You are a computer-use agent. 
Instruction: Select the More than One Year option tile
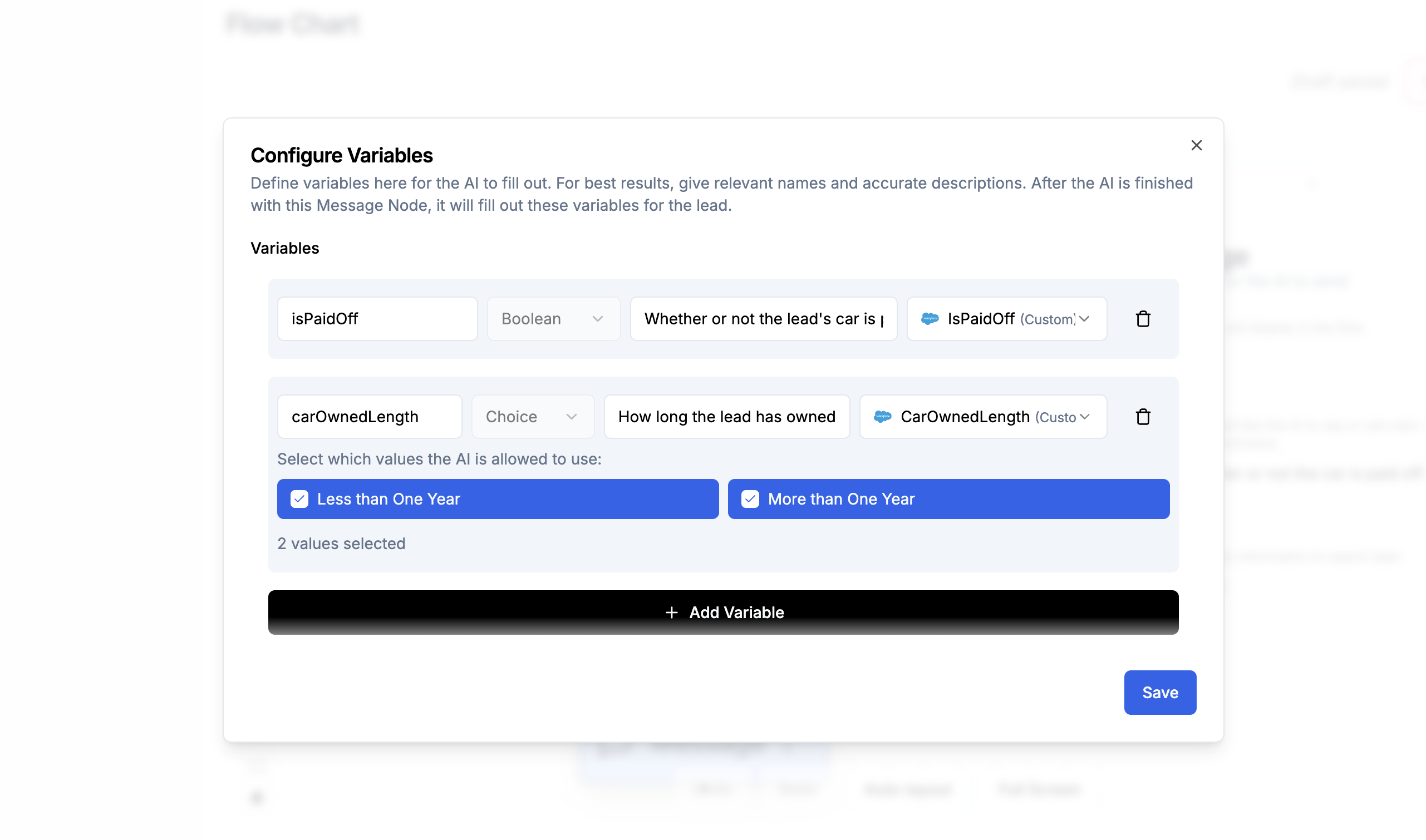[x=947, y=498]
